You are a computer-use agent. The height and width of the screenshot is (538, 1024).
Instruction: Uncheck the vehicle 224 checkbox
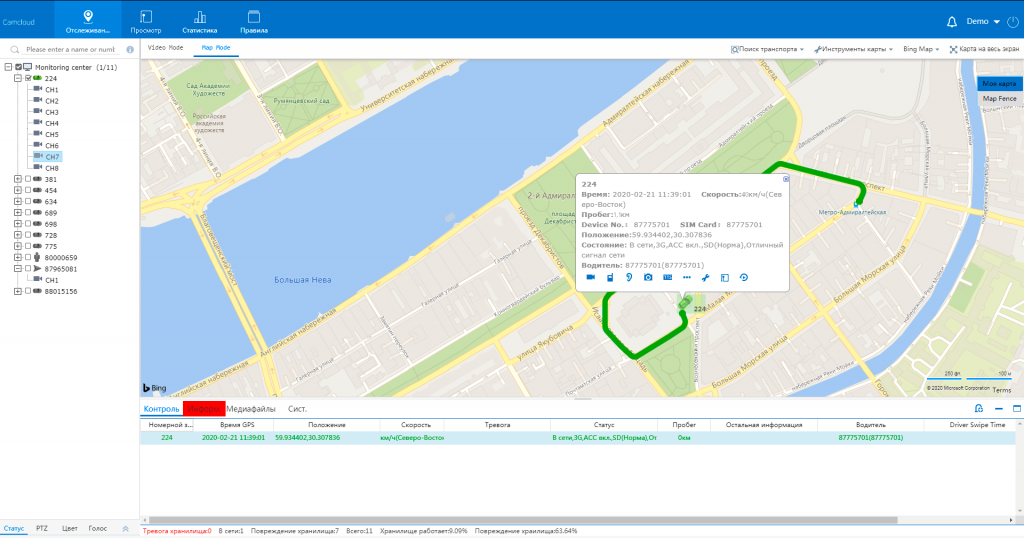(x=28, y=78)
